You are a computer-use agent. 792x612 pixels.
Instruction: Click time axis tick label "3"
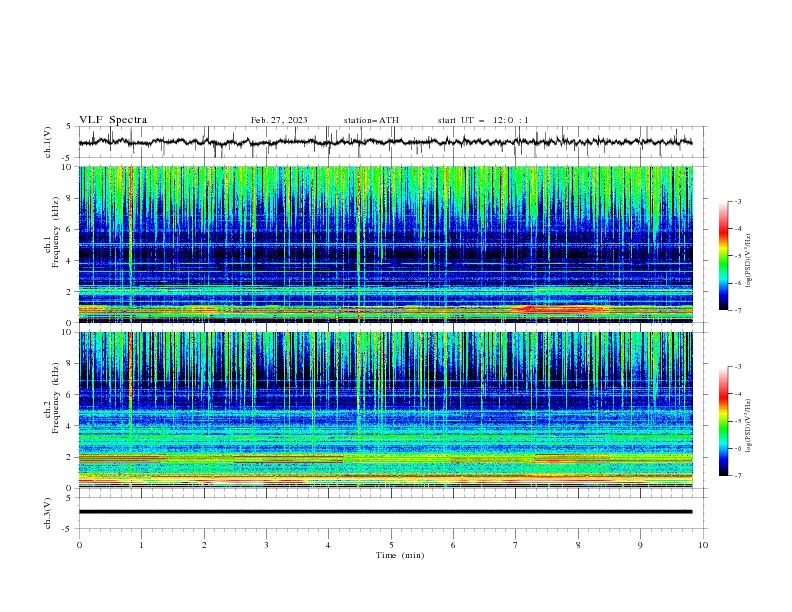coord(266,545)
